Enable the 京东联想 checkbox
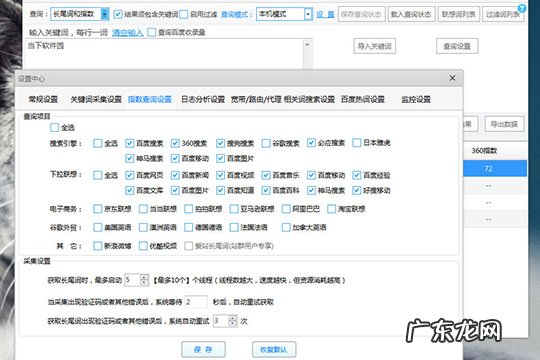This screenshot has height=360, width=540. coord(98,209)
